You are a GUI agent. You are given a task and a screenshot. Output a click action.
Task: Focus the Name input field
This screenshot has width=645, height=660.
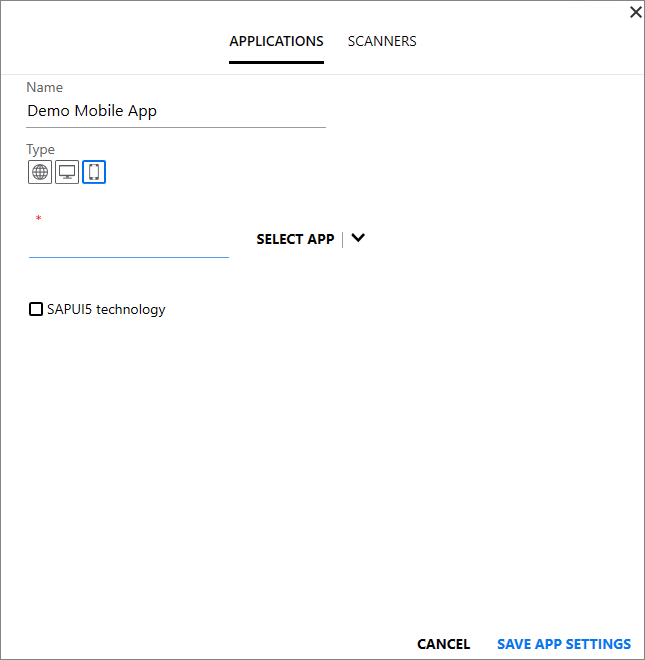(176, 112)
